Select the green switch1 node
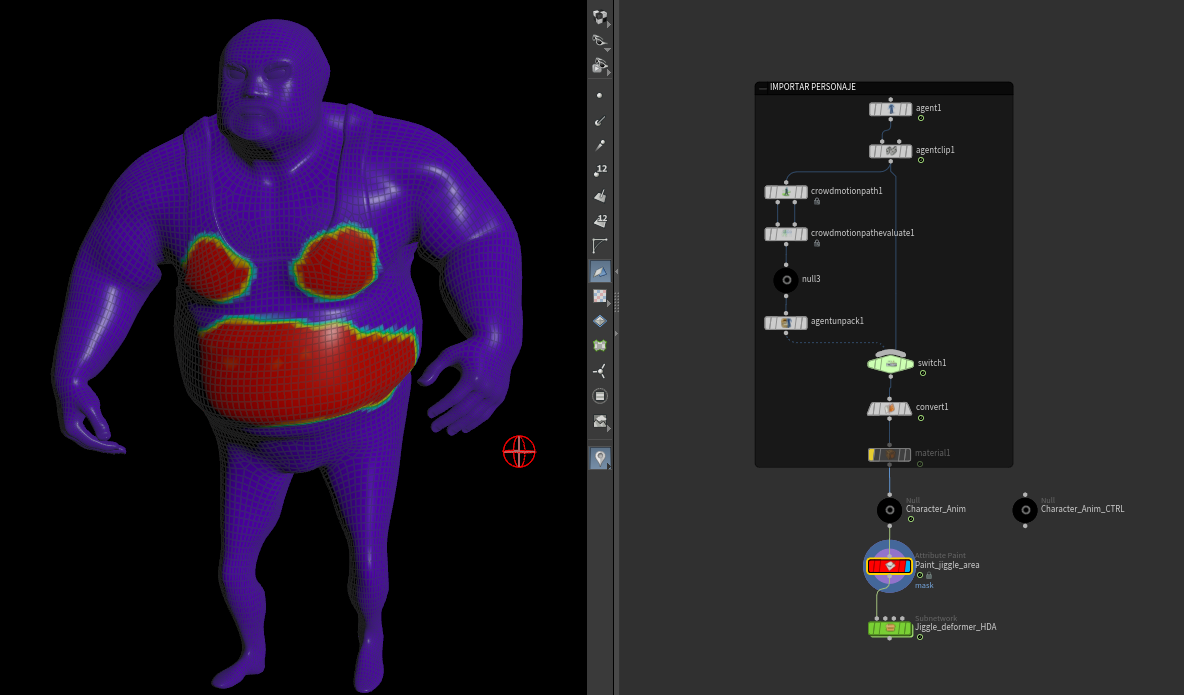This screenshot has height=695, width=1184. tap(890, 364)
